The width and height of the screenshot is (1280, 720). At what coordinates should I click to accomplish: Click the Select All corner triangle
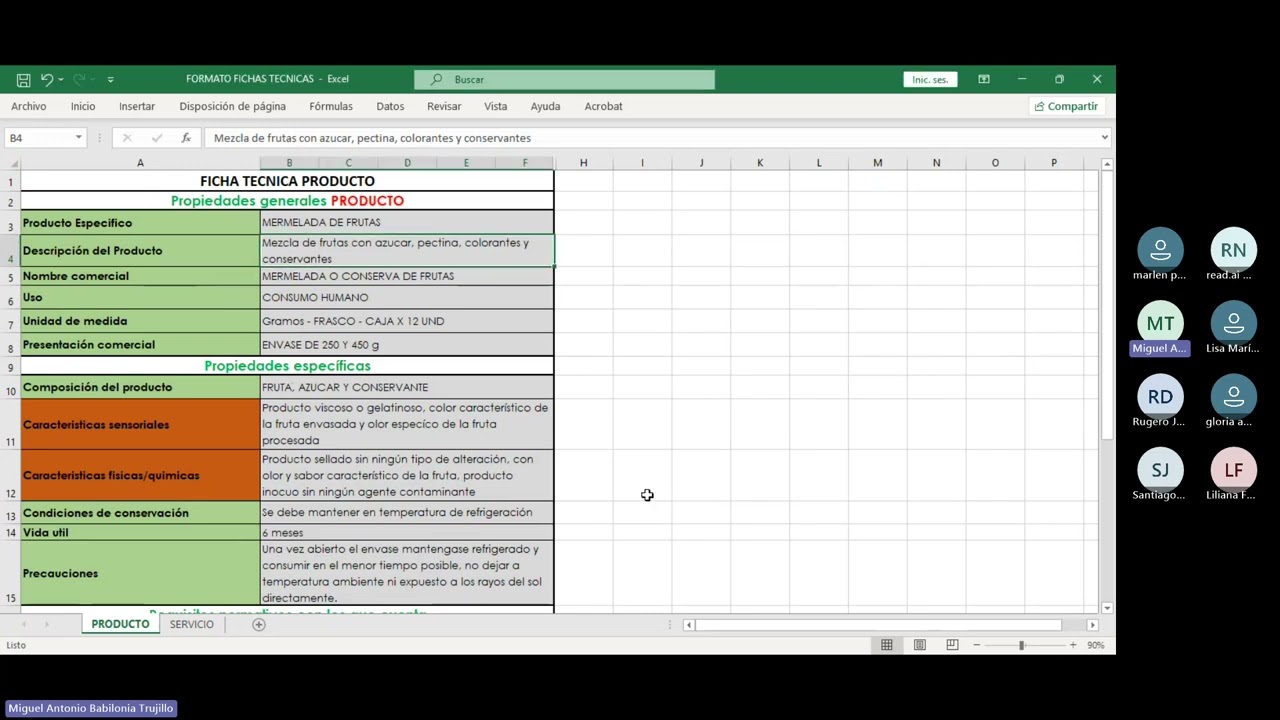point(13,163)
